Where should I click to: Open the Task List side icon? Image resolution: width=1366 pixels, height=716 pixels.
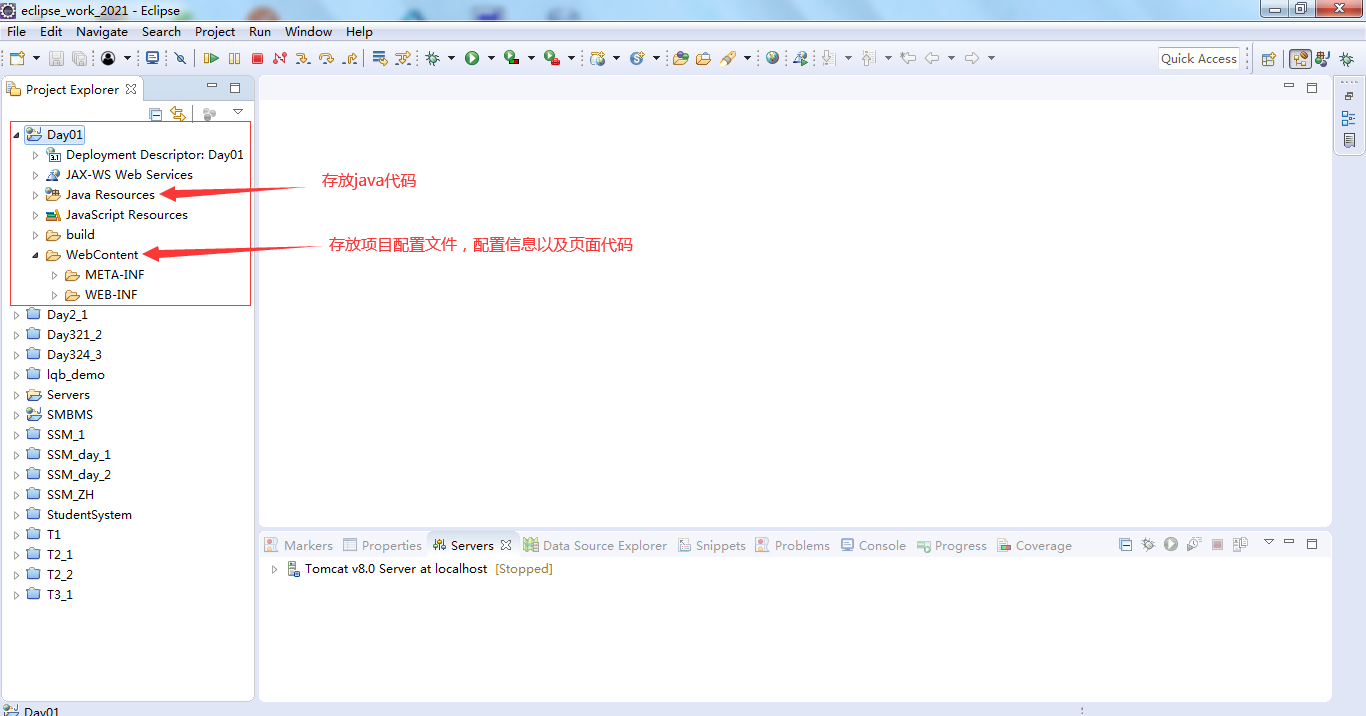click(1349, 140)
